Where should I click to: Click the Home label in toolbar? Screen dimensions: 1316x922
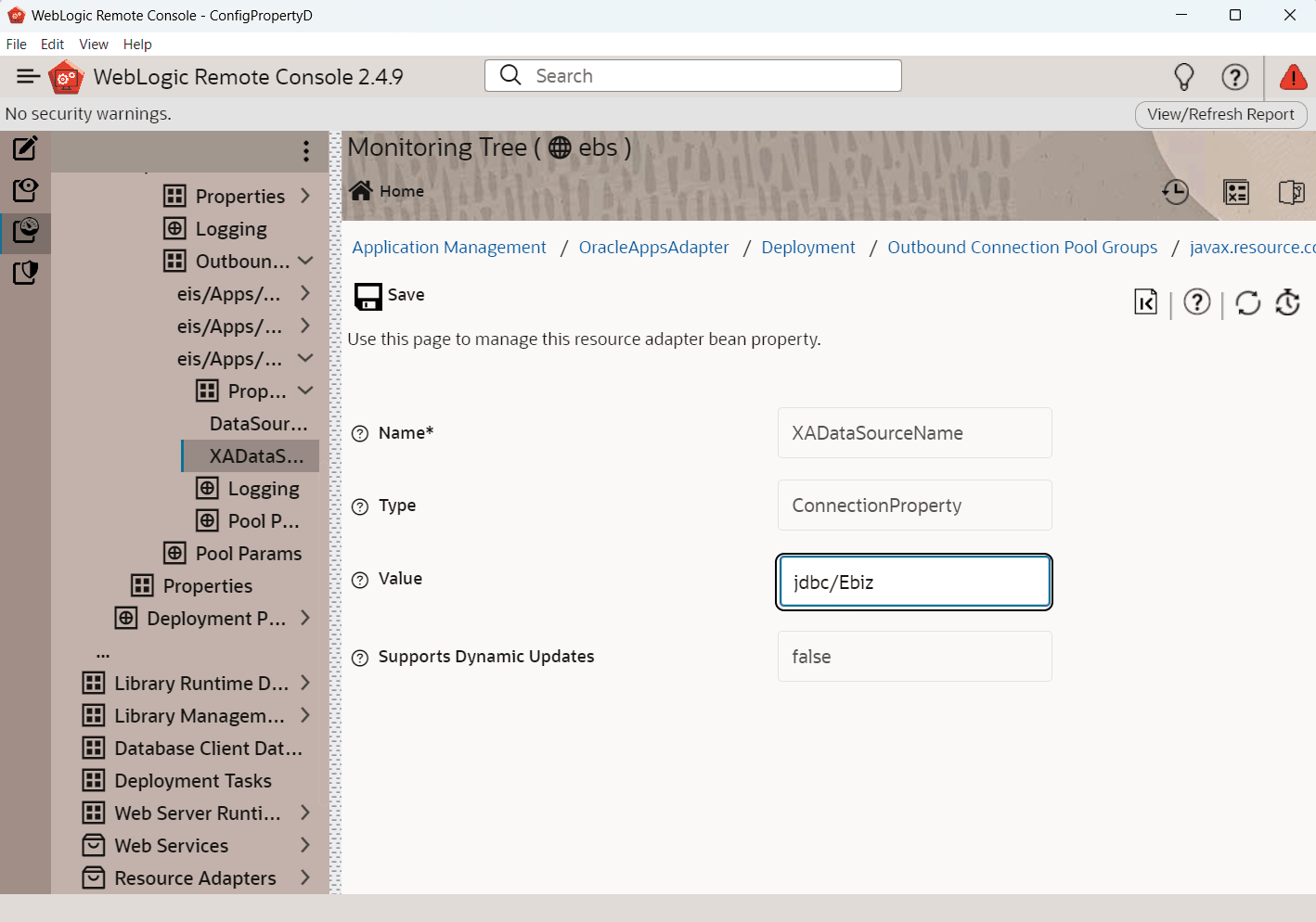tap(402, 191)
